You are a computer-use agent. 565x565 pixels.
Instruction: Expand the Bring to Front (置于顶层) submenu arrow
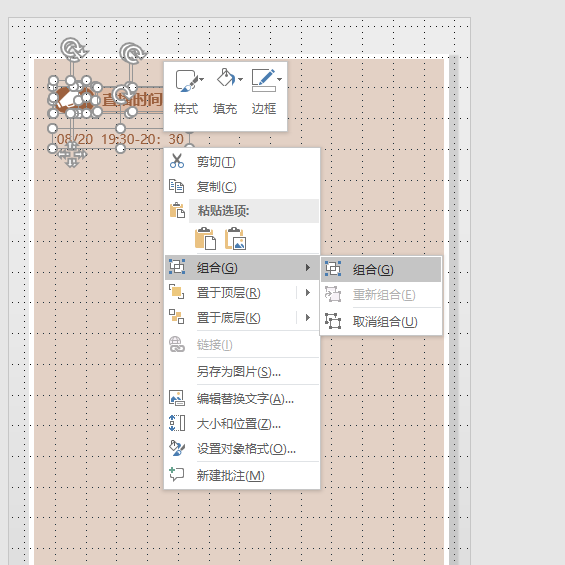click(307, 292)
